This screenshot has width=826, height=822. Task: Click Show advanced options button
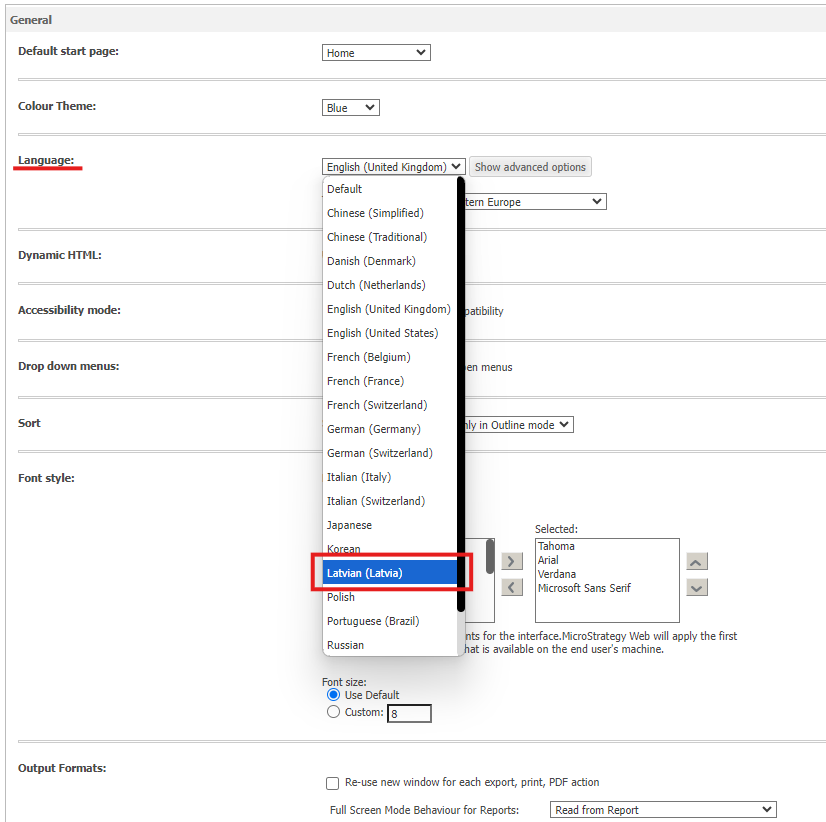[530, 167]
